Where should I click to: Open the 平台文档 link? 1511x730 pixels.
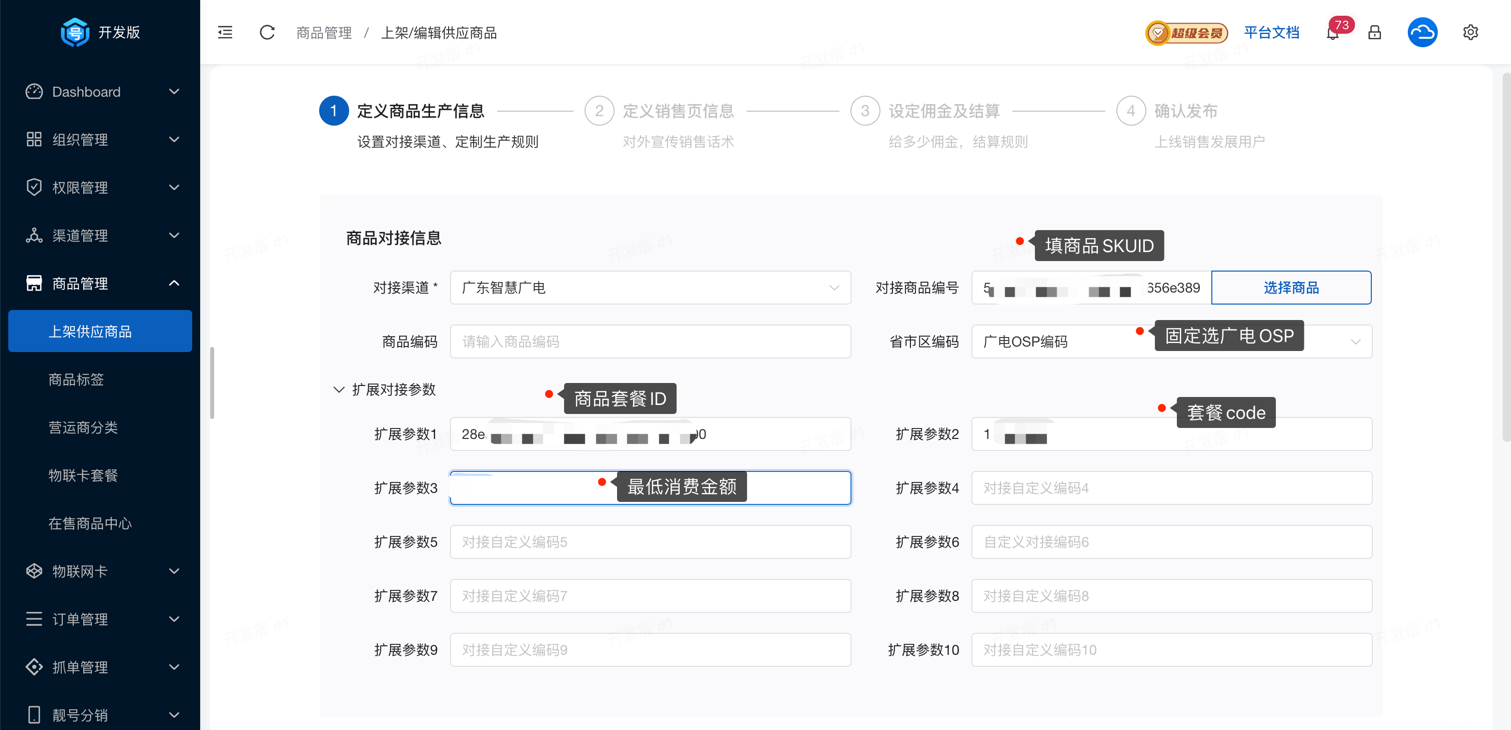click(x=1271, y=33)
